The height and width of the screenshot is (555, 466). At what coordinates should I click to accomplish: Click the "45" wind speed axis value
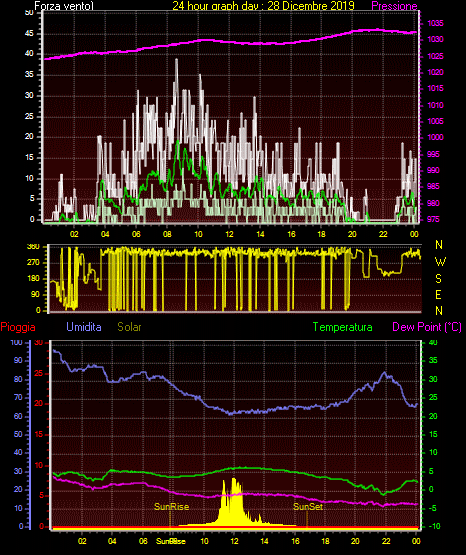[x=29, y=34]
